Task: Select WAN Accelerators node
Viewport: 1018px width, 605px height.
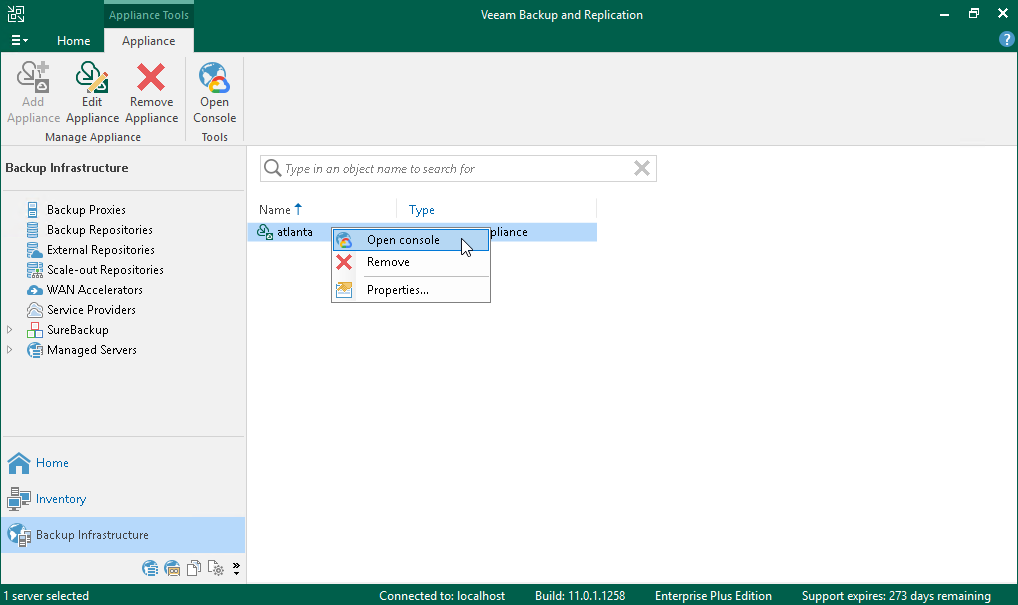Action: point(95,290)
